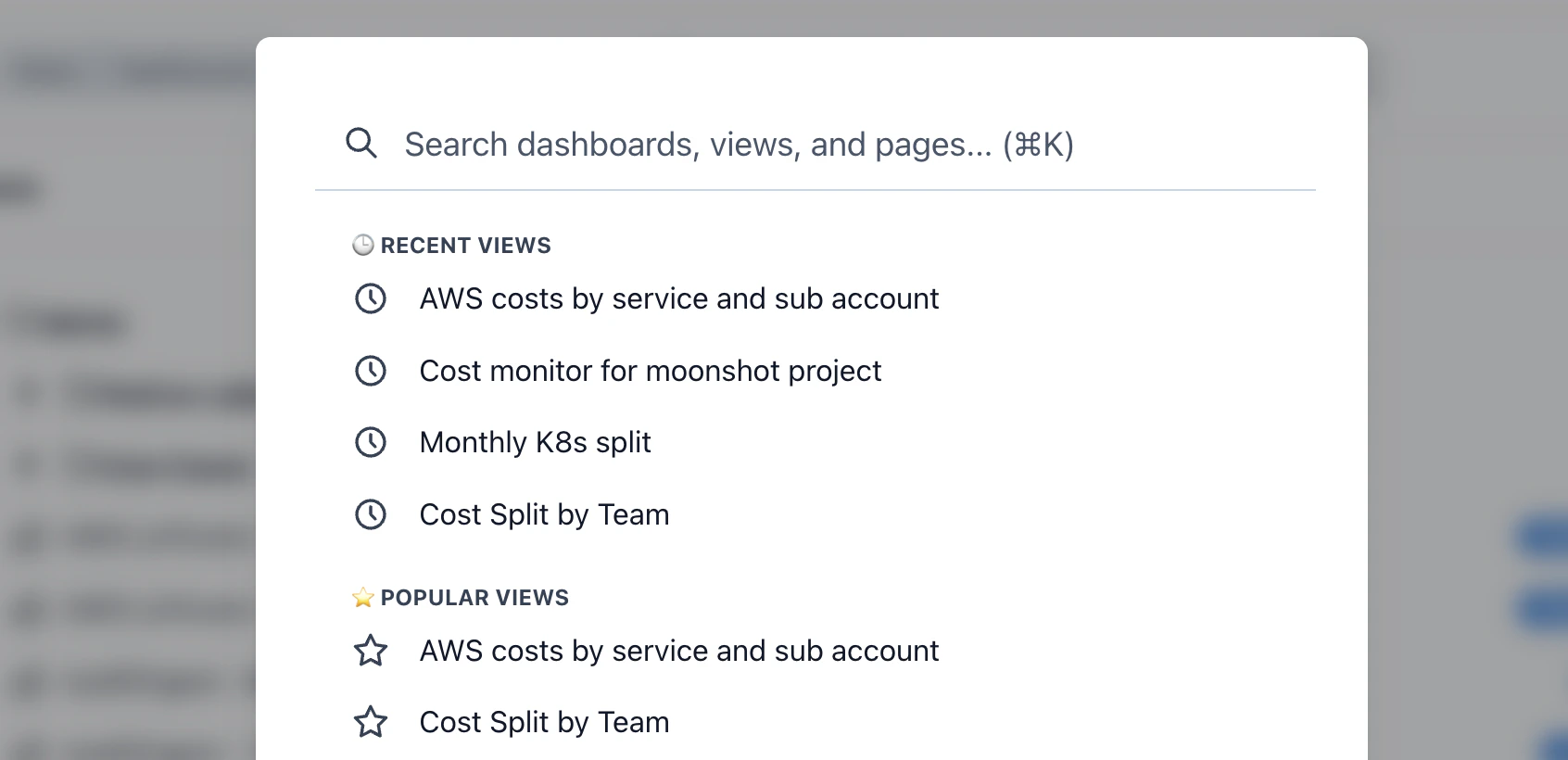Open popular view AWS costs by service and sub account
This screenshot has width=1568, height=760.
679,651
